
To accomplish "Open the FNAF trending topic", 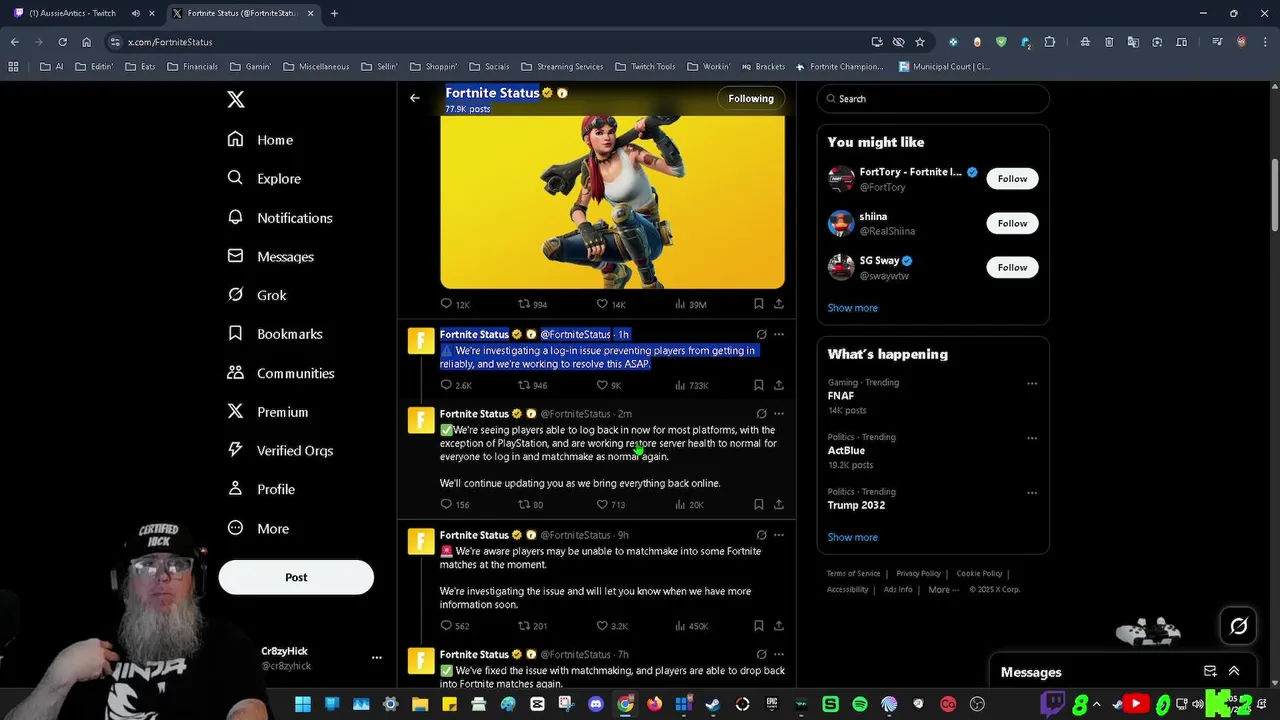I will [841, 396].
